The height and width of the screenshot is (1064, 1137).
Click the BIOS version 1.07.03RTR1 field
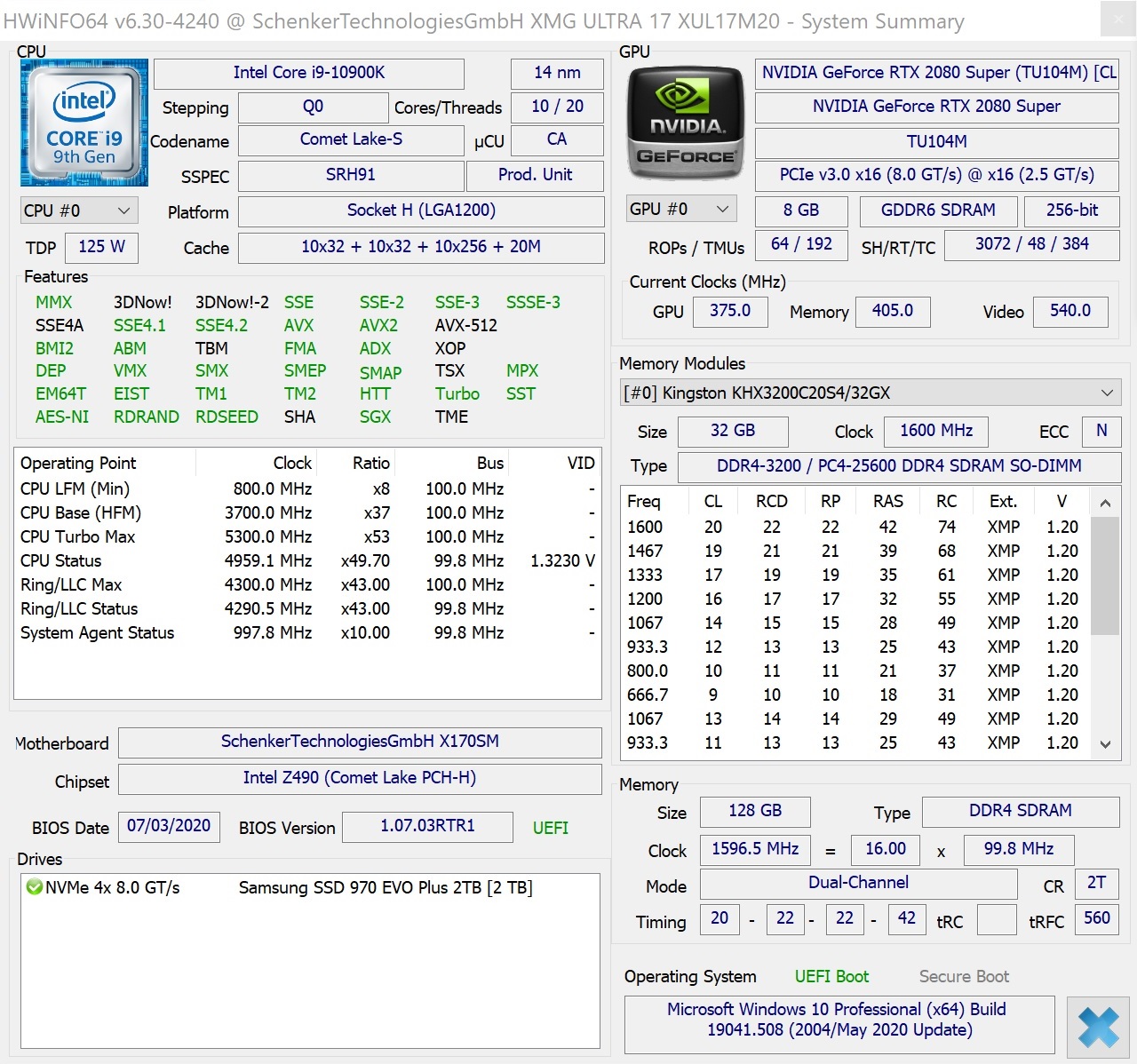[x=427, y=826]
